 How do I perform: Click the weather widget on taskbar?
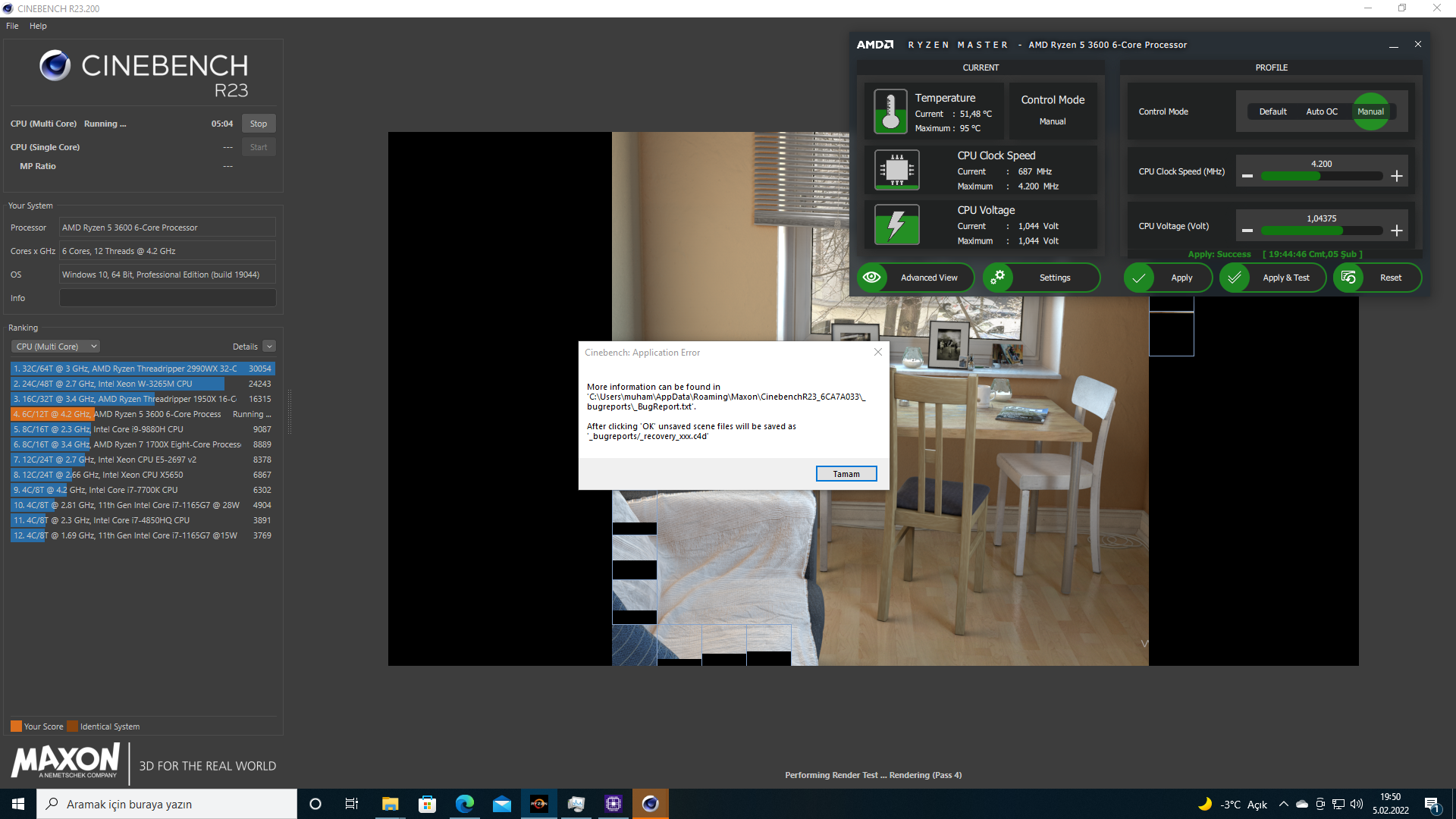click(x=1232, y=804)
